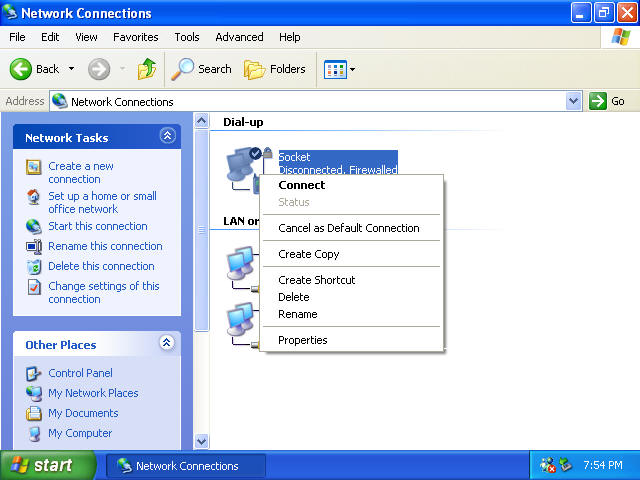This screenshot has width=640, height=480.
Task: Choose Create Shortcut from context menu
Action: tap(352, 280)
